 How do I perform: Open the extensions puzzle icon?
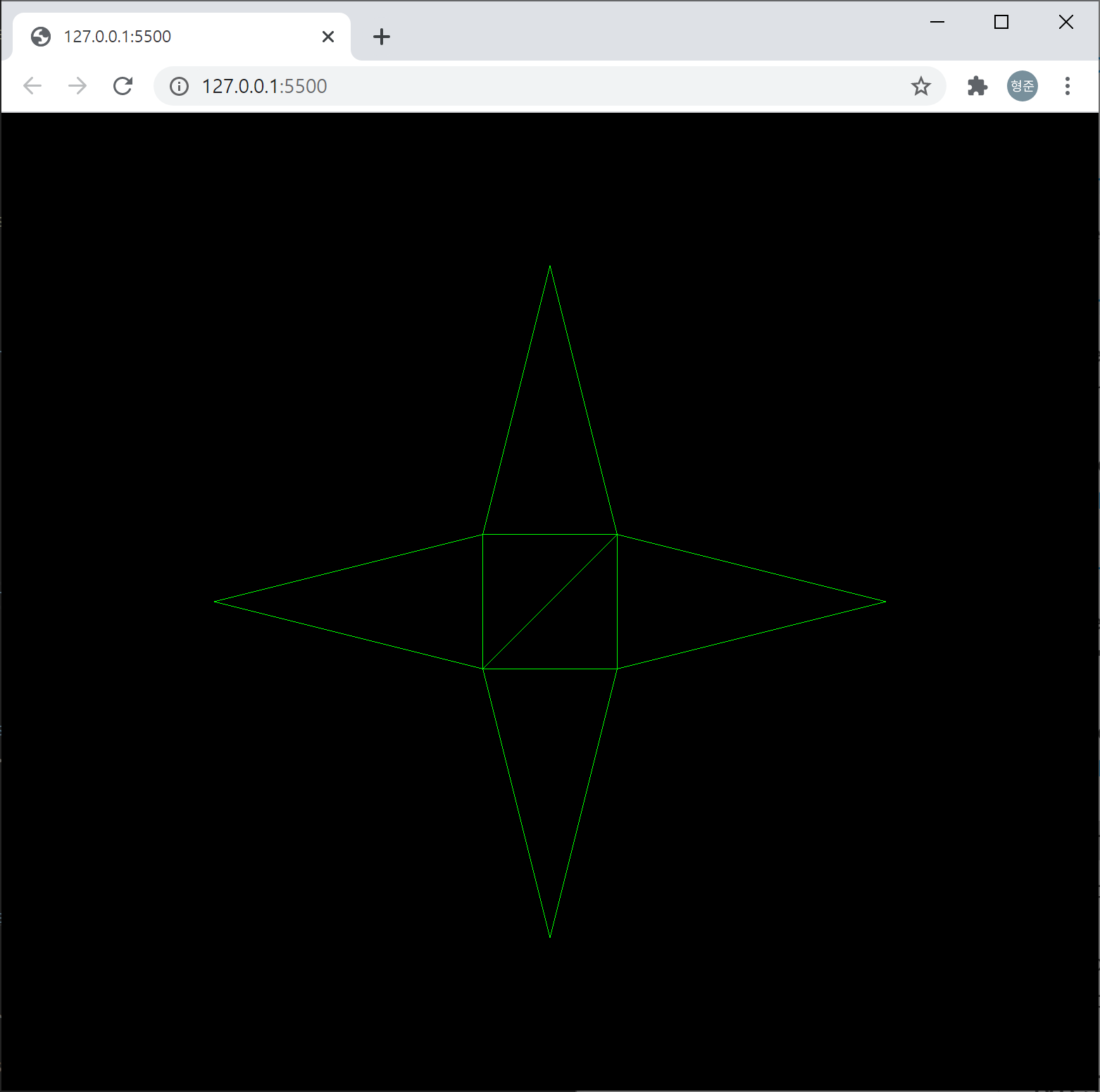[x=977, y=86]
